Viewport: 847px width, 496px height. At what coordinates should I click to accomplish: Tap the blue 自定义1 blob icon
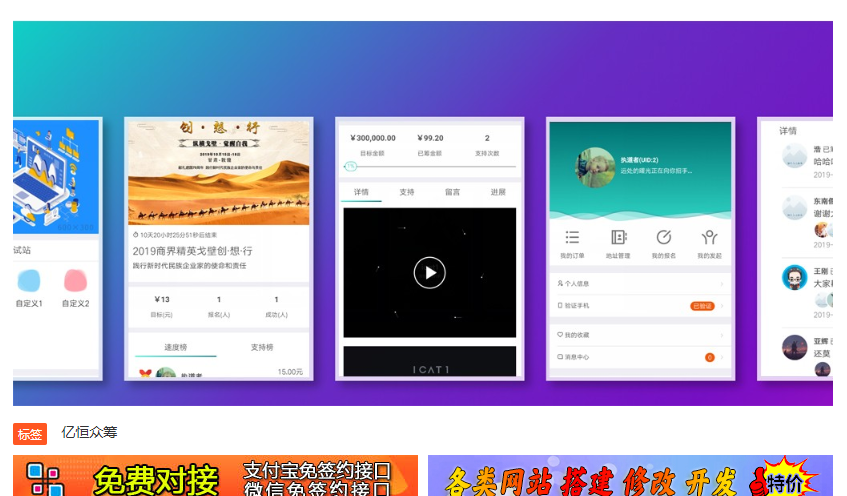pyautogui.click(x=29, y=281)
